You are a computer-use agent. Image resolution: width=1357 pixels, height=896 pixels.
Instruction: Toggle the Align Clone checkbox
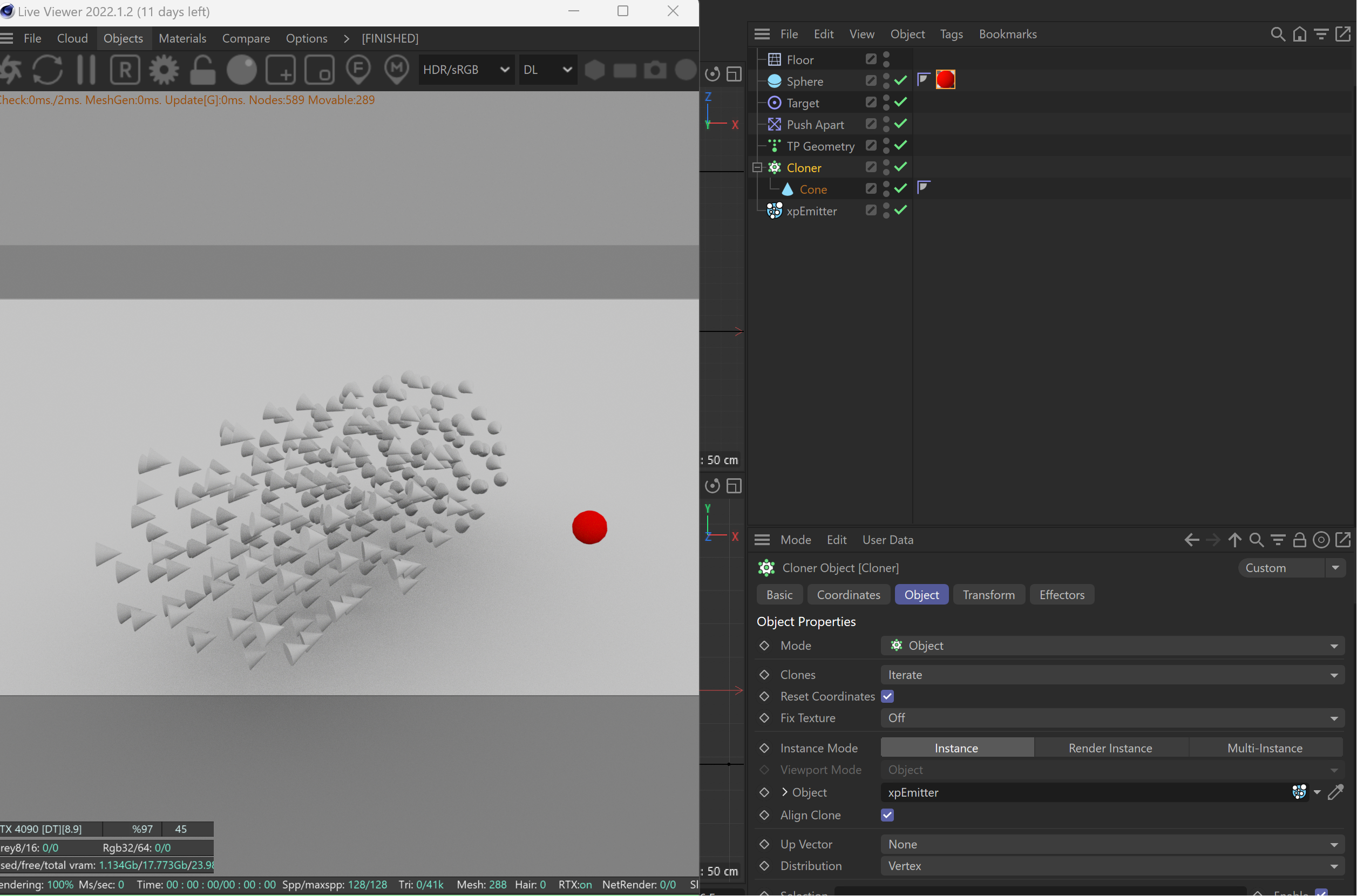[x=887, y=815]
